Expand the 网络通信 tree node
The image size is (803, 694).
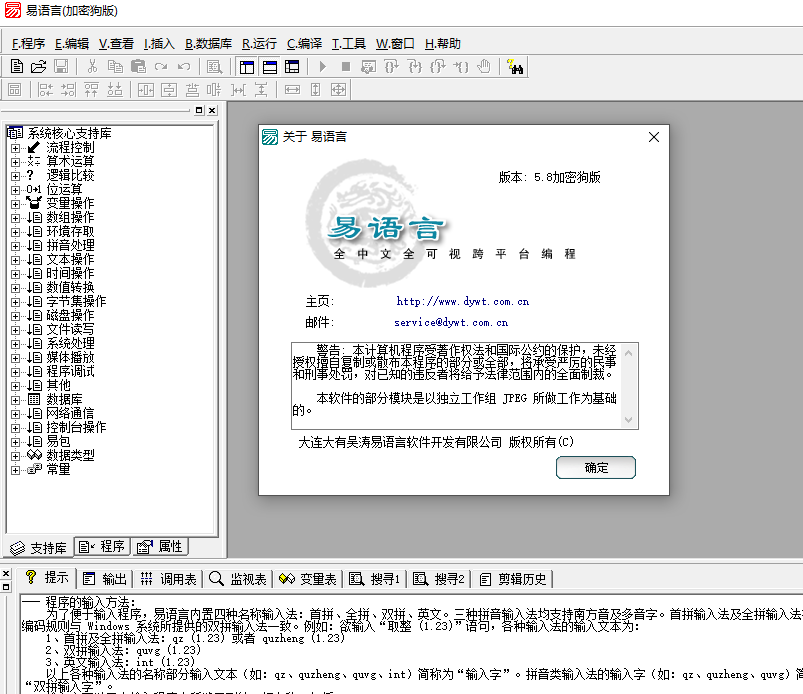tap(15, 414)
